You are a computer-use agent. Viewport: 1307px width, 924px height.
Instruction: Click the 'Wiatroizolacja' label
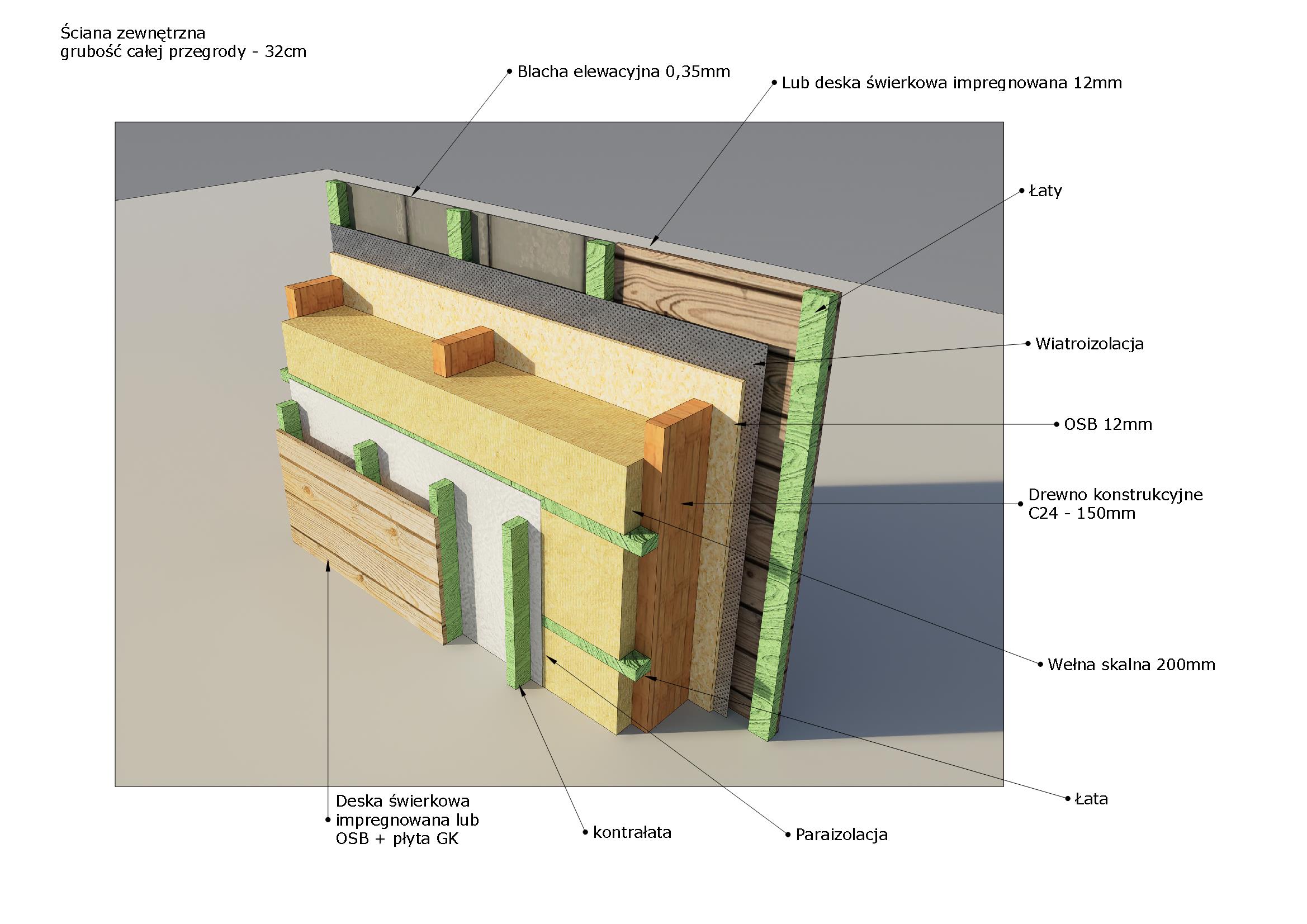coord(1089,344)
